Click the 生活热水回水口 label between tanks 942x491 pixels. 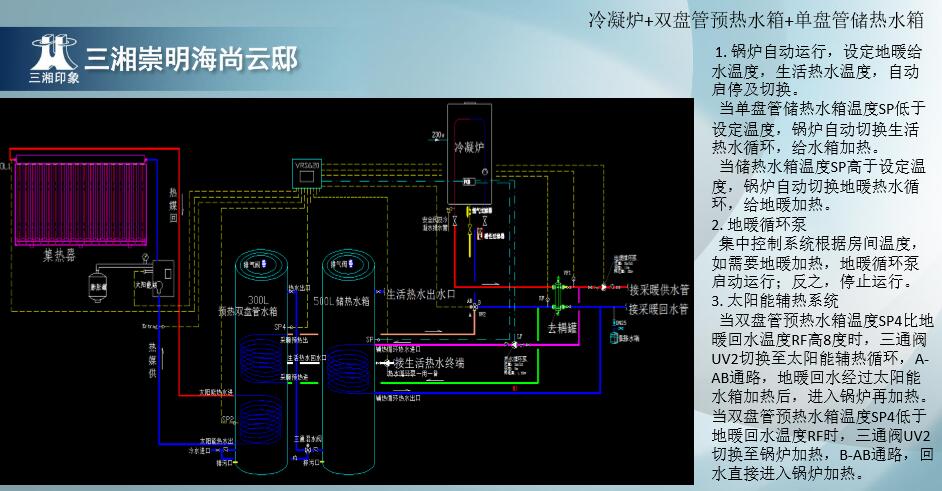click(x=306, y=358)
